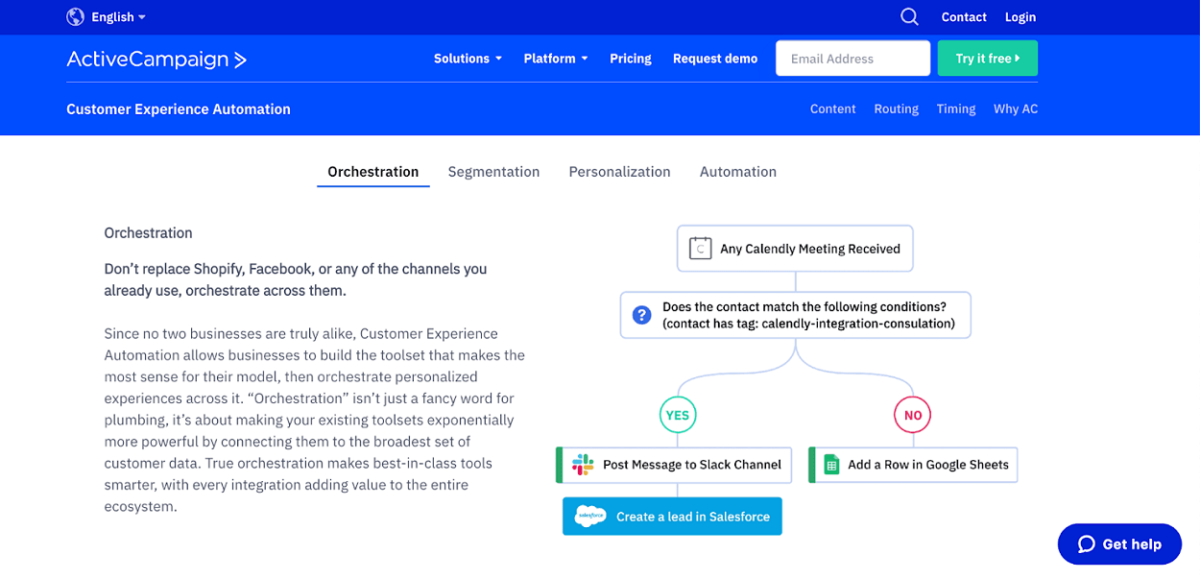The width and height of the screenshot is (1200, 579).
Task: Click inside the Email Address field
Action: (x=852, y=58)
